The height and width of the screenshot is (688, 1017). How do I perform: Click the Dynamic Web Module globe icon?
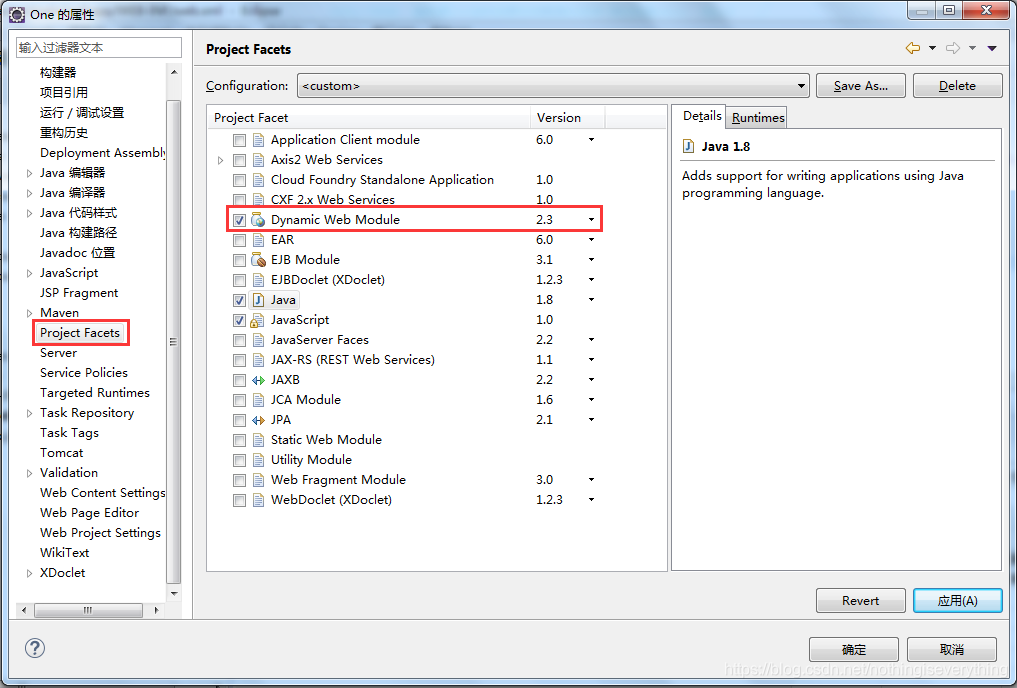tap(258, 220)
